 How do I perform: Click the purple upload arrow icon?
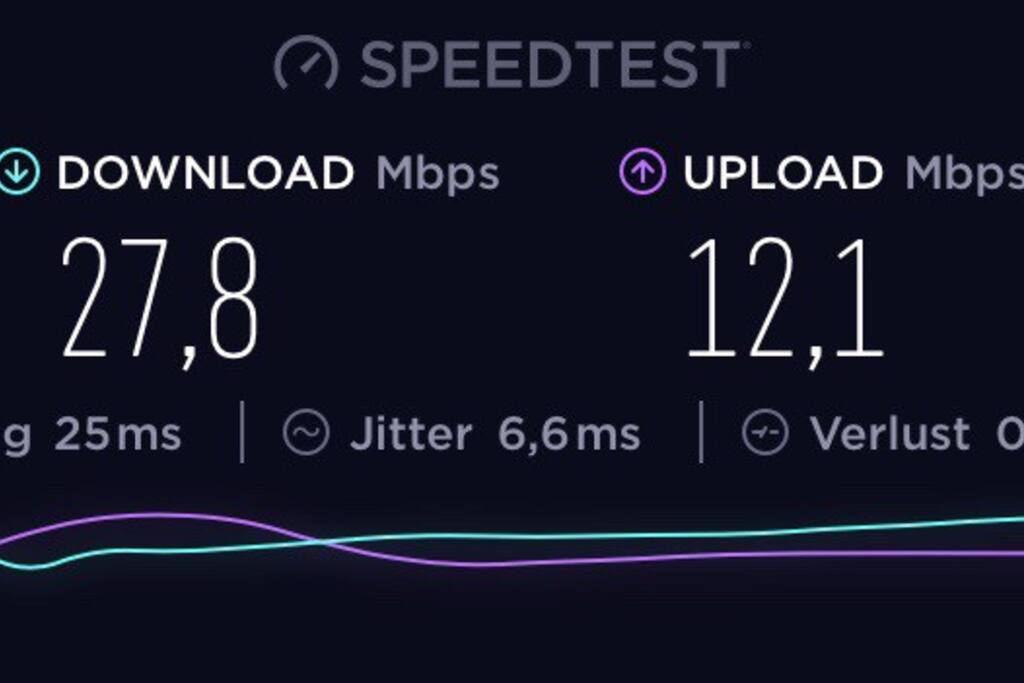point(643,172)
